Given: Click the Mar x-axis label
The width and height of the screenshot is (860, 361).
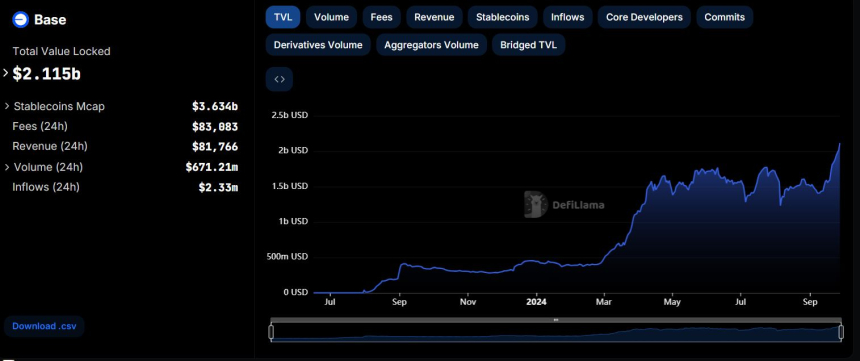Looking at the screenshot, I should tap(604, 302).
